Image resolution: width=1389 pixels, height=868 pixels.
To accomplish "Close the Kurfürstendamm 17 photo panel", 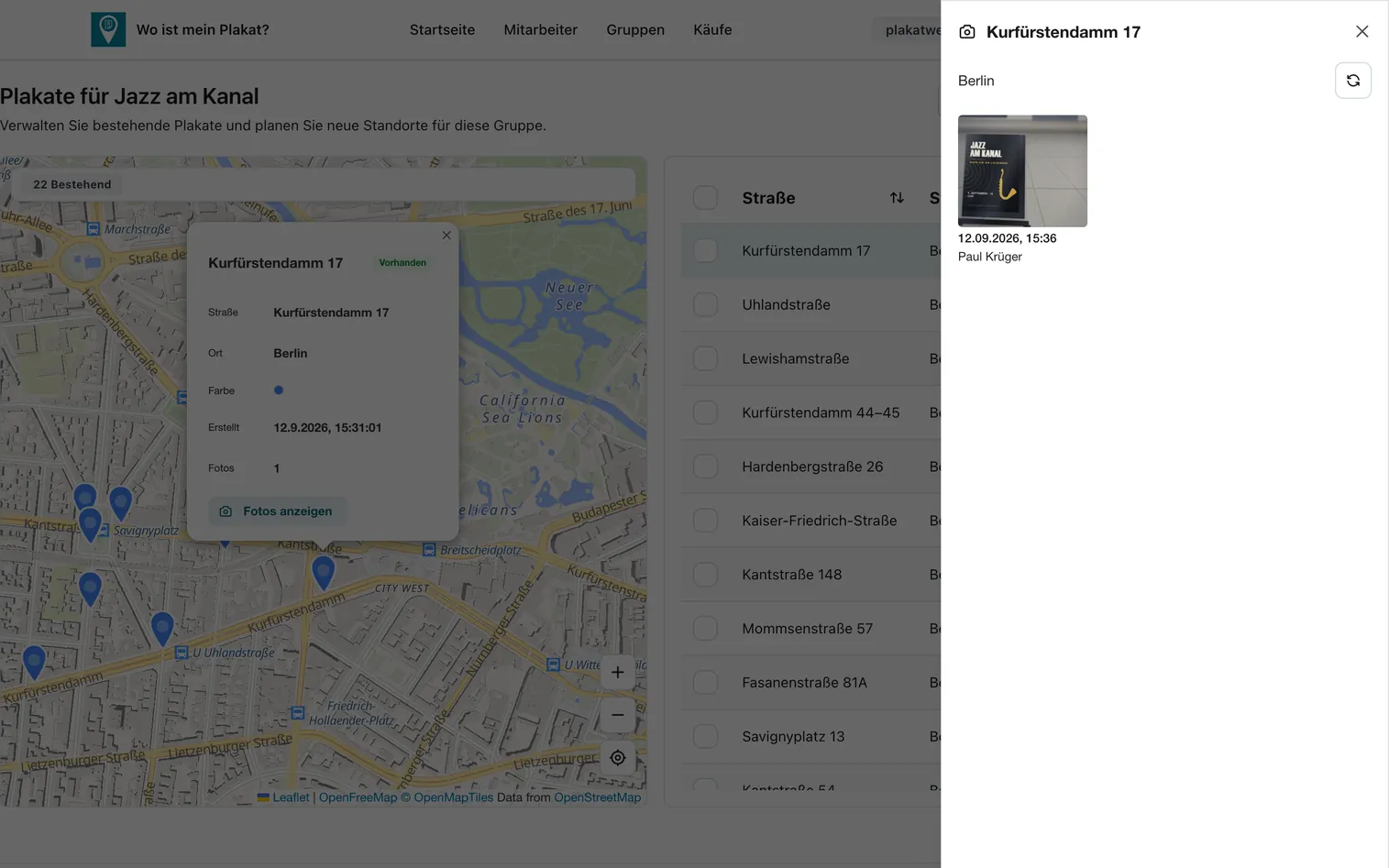I will coord(1361,31).
